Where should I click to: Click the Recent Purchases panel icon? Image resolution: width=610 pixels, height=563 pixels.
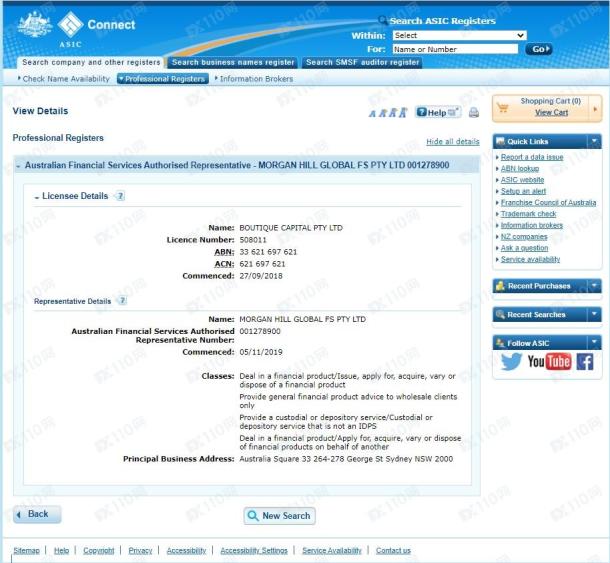pyautogui.click(x=500, y=286)
